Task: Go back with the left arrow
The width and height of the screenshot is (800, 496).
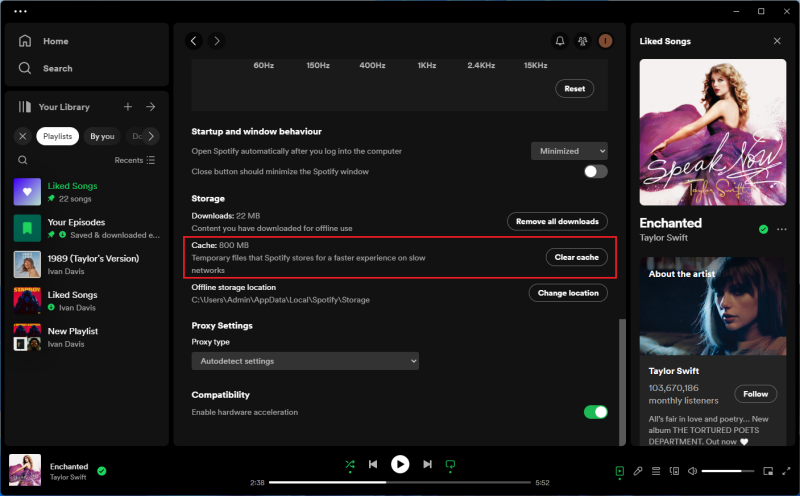Action: [x=193, y=41]
